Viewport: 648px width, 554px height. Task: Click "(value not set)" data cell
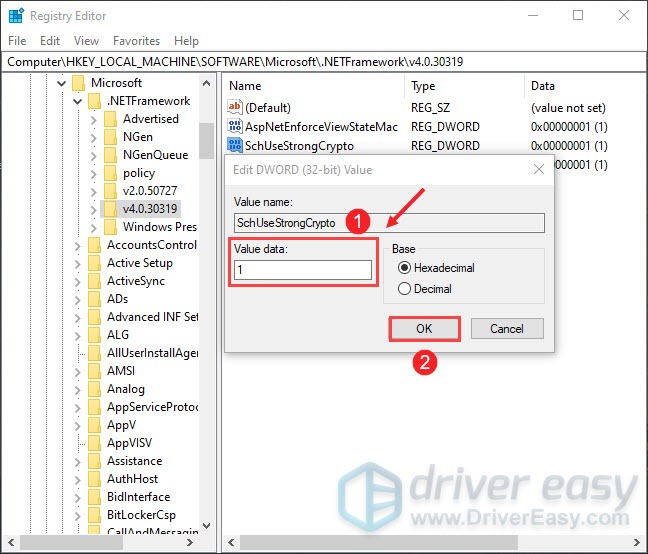(x=568, y=108)
